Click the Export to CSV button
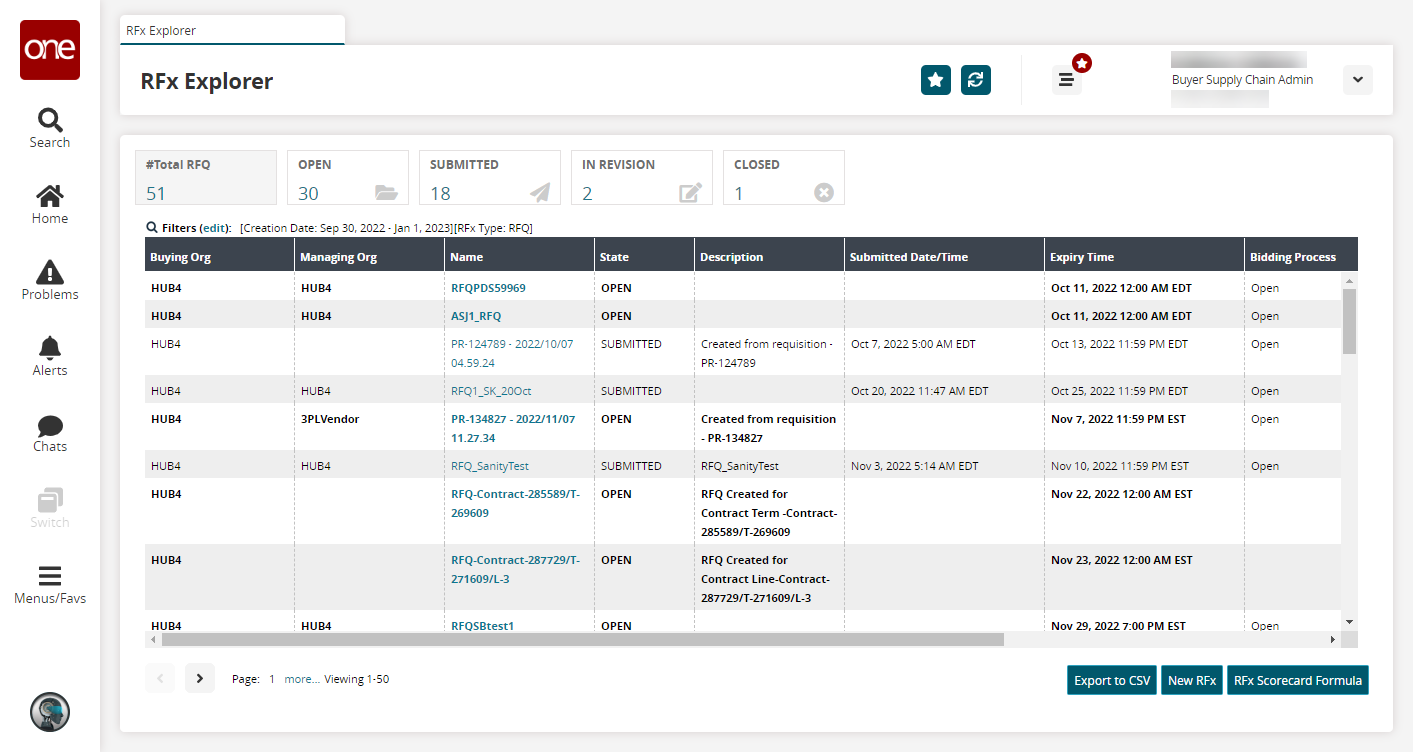1413x752 pixels. tap(1111, 681)
